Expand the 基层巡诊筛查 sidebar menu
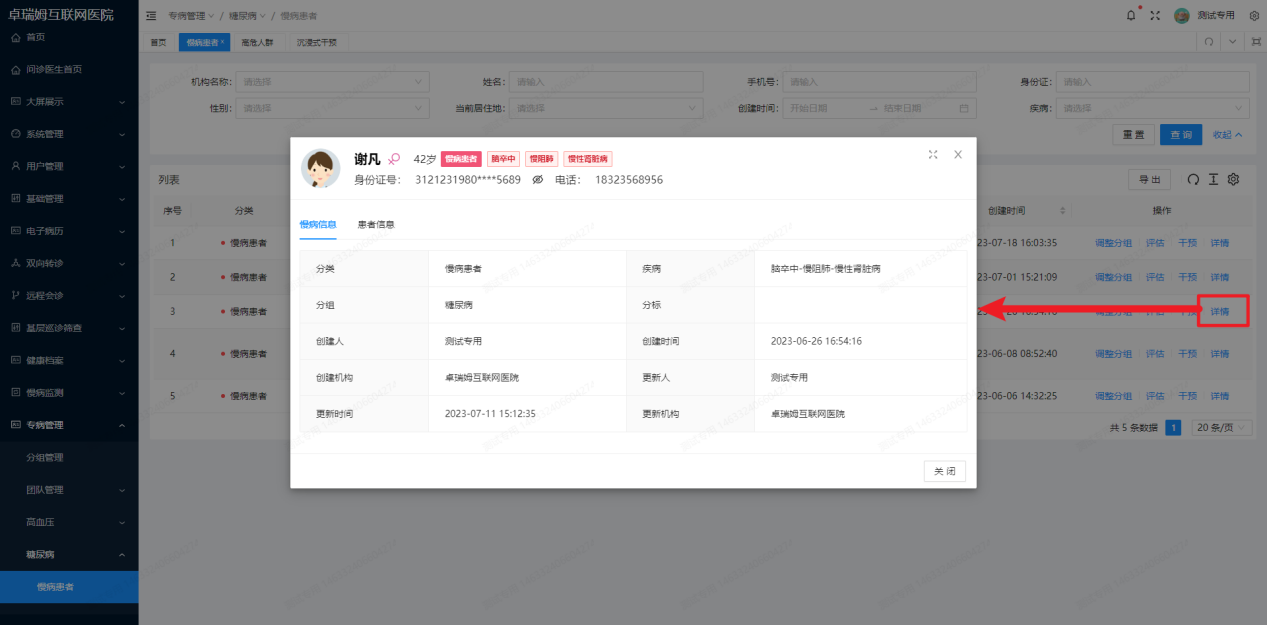1267x625 pixels. coord(69,328)
